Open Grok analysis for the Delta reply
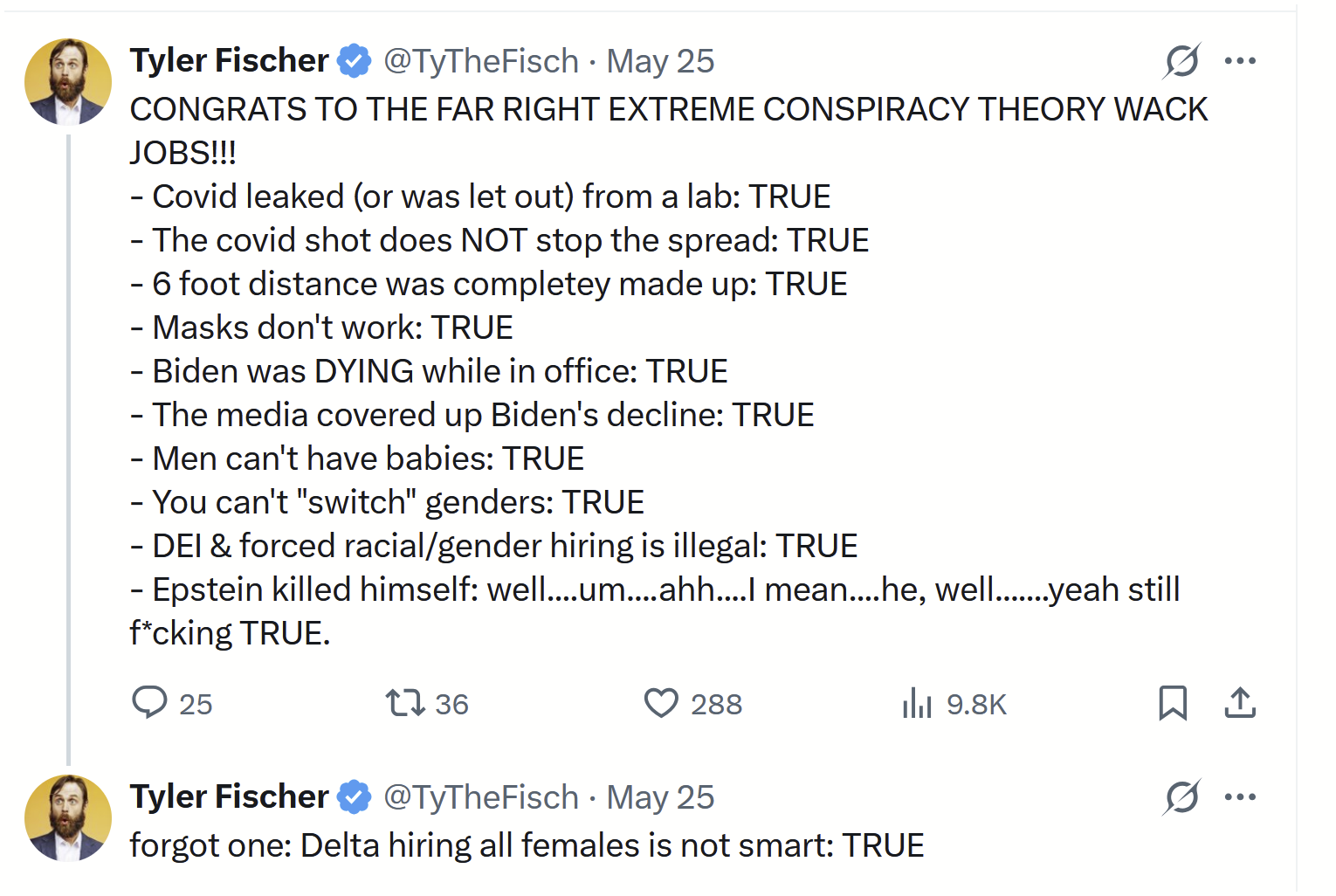The height and width of the screenshot is (896, 1336). [x=1181, y=796]
